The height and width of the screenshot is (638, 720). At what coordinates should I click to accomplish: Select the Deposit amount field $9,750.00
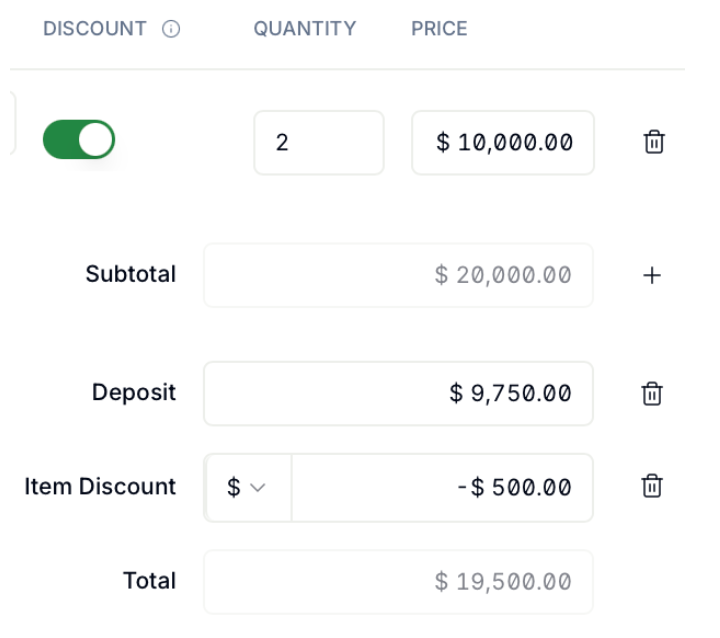pyautogui.click(x=399, y=394)
